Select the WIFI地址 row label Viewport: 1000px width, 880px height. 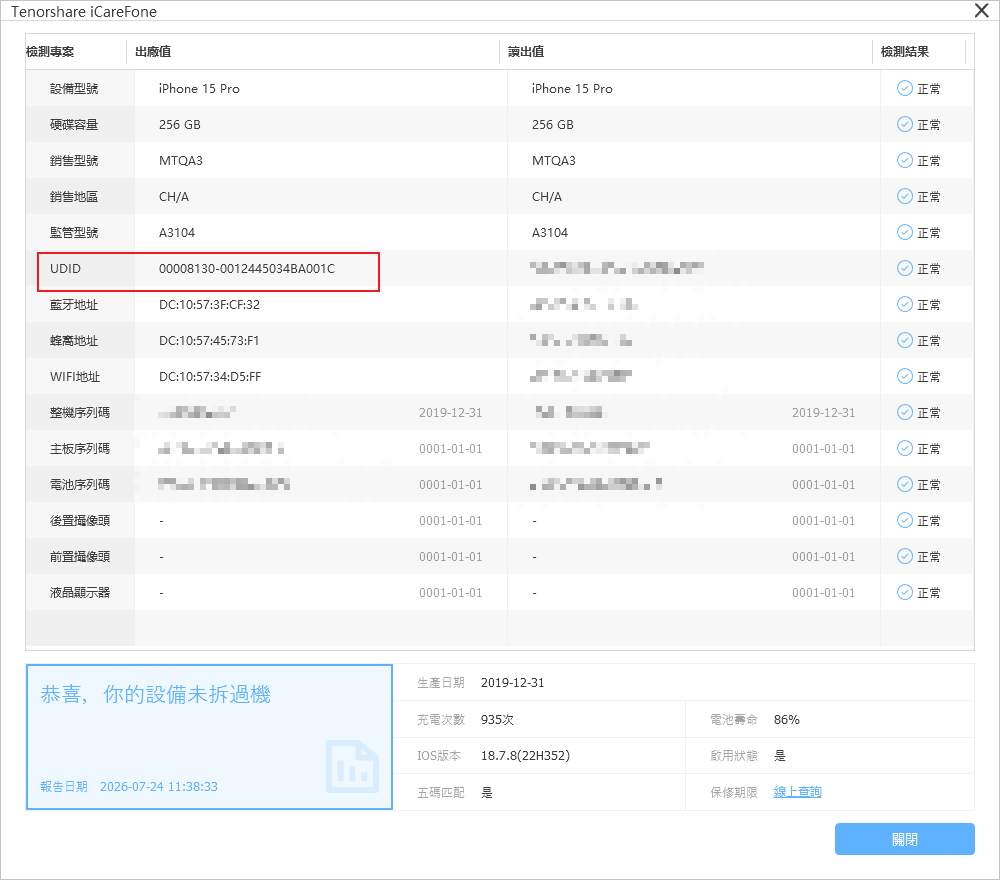pos(75,377)
